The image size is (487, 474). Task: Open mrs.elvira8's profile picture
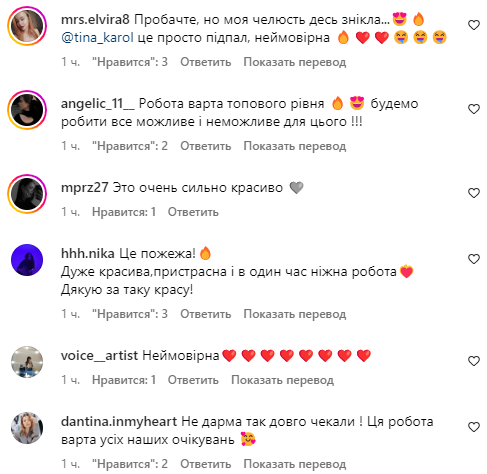[27, 26]
